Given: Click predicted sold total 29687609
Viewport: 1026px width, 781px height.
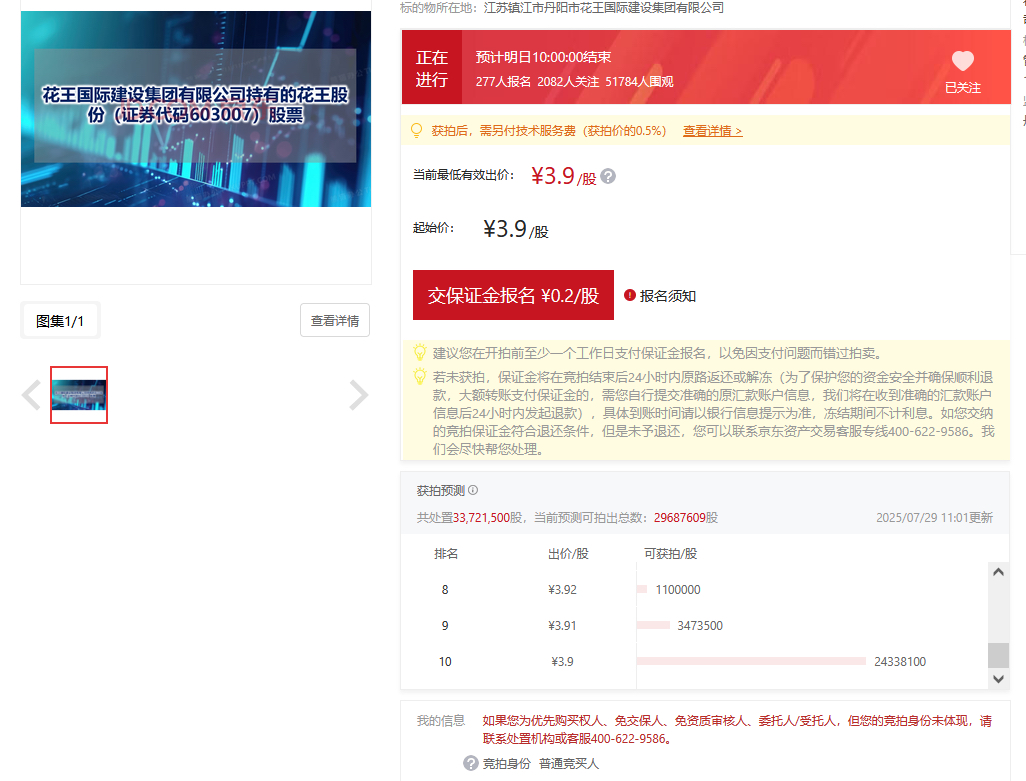Looking at the screenshot, I should pos(680,517).
